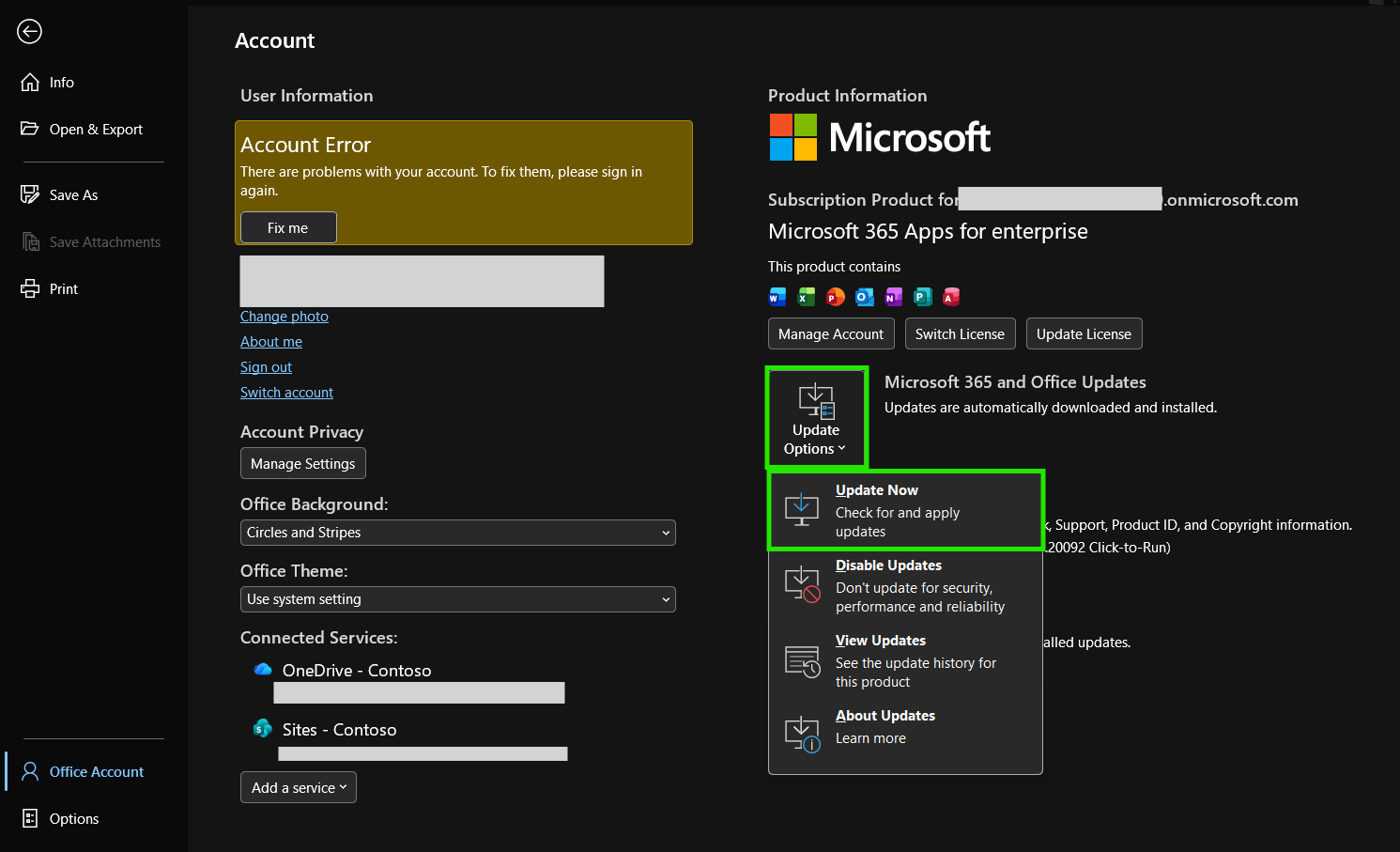
Task: Expand the Add a service dropdown
Action: click(x=299, y=787)
